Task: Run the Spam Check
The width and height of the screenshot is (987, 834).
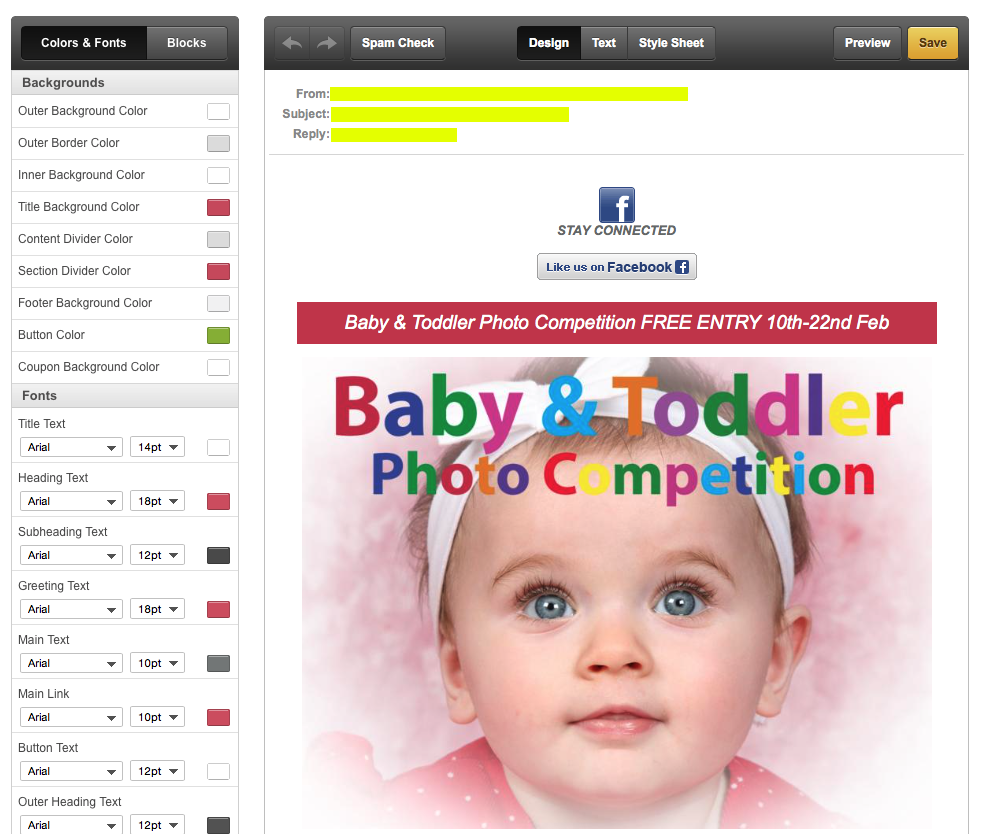Action: click(397, 43)
